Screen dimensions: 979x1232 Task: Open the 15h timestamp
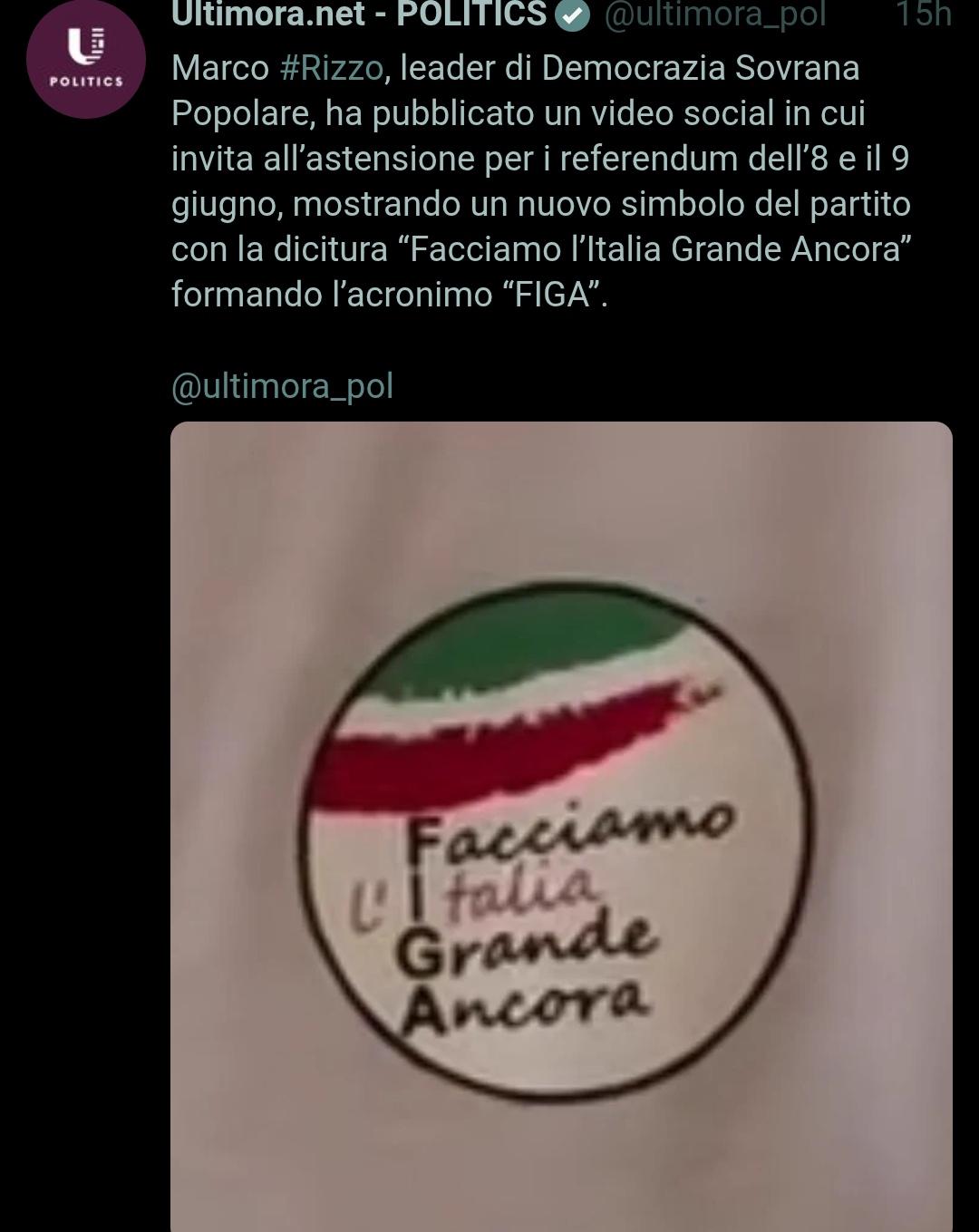click(923, 15)
